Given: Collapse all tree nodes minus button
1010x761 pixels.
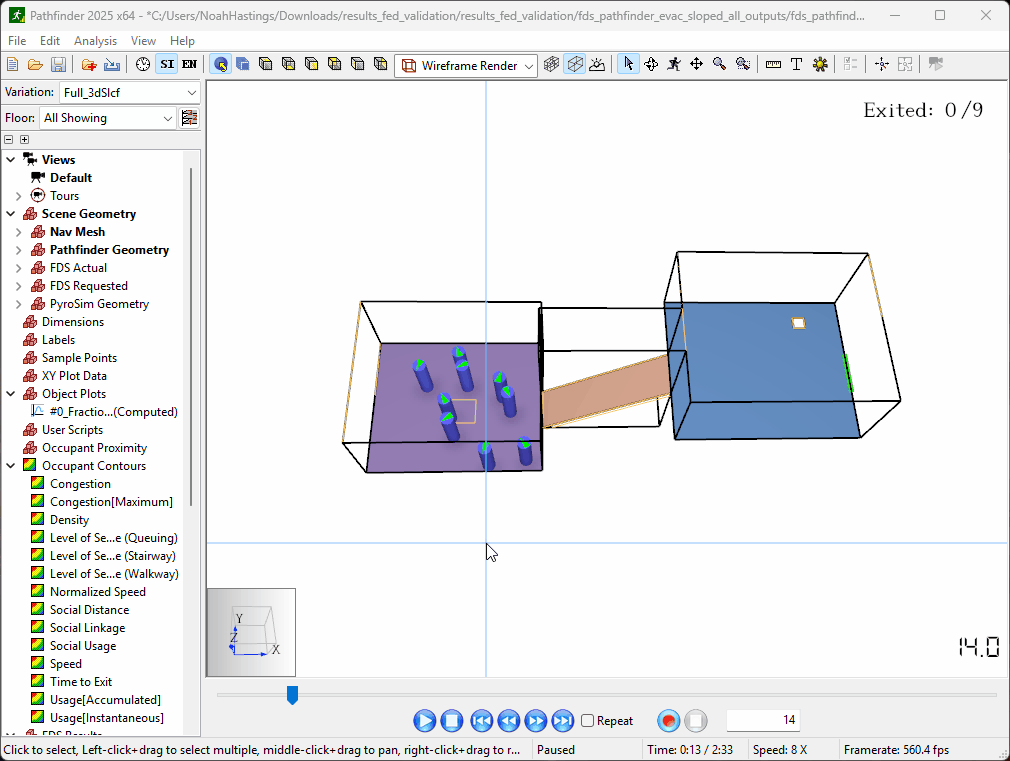Looking at the screenshot, I should tap(8, 139).
